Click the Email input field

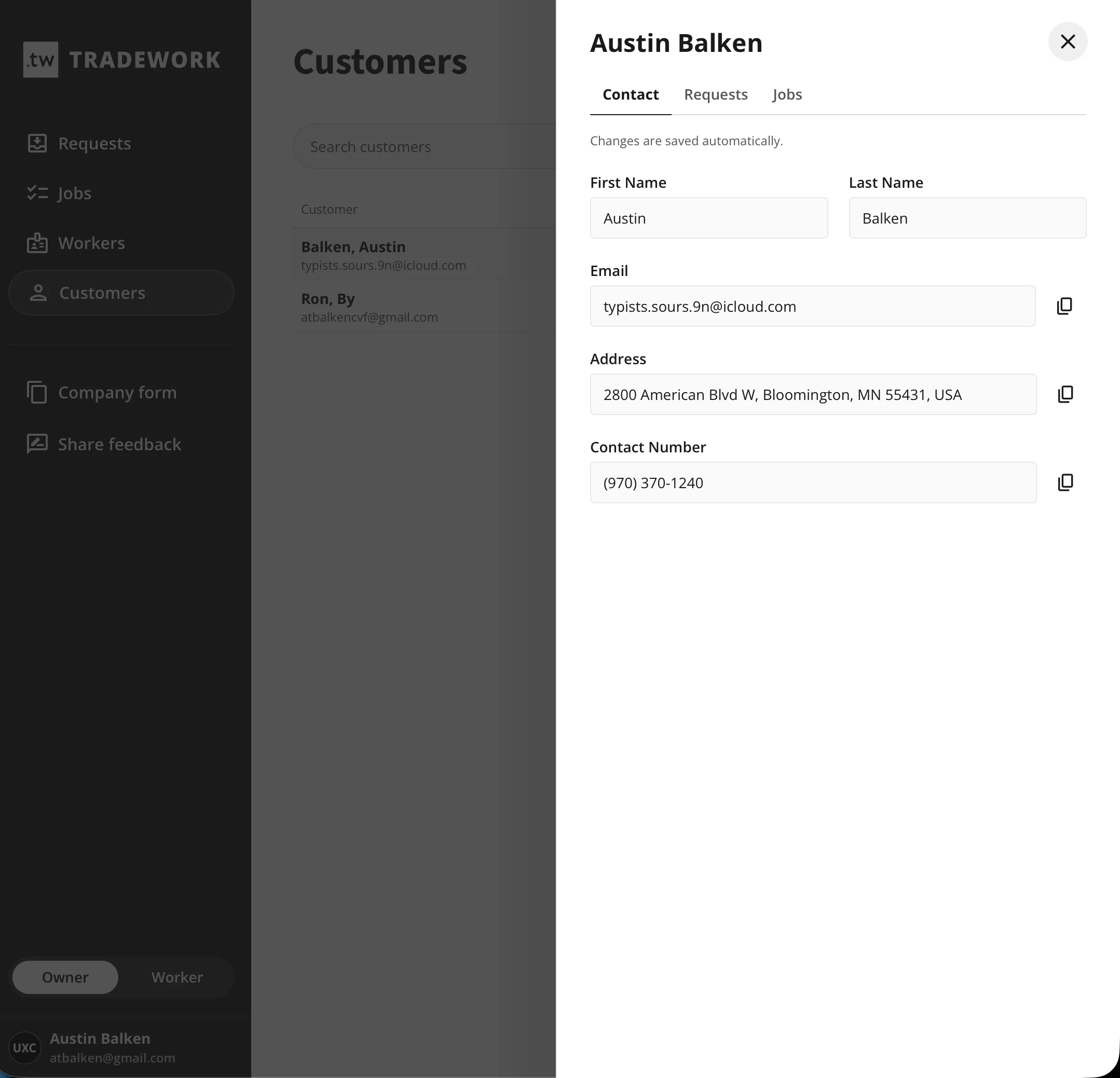[x=813, y=306]
